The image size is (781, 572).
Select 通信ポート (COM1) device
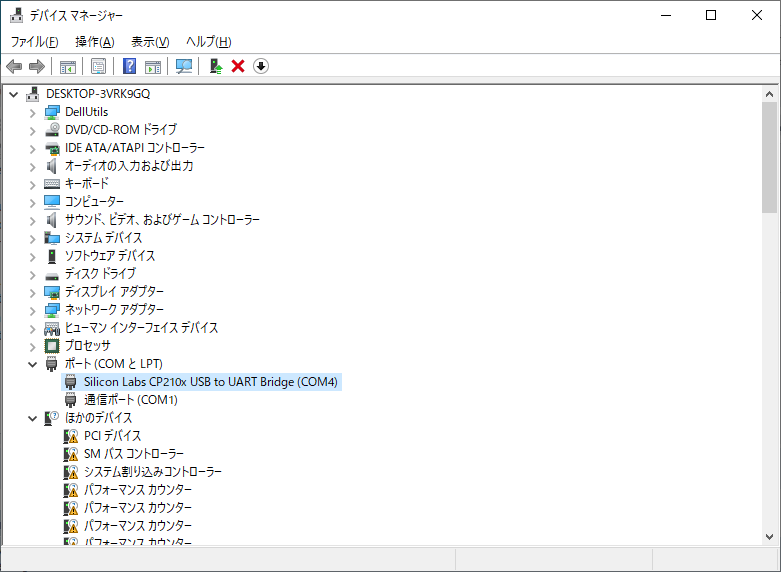click(130, 400)
